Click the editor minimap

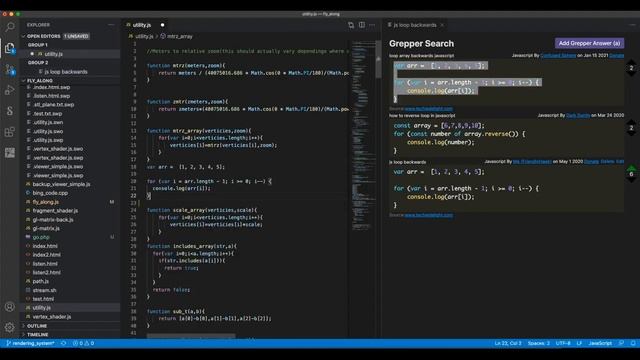(362, 135)
